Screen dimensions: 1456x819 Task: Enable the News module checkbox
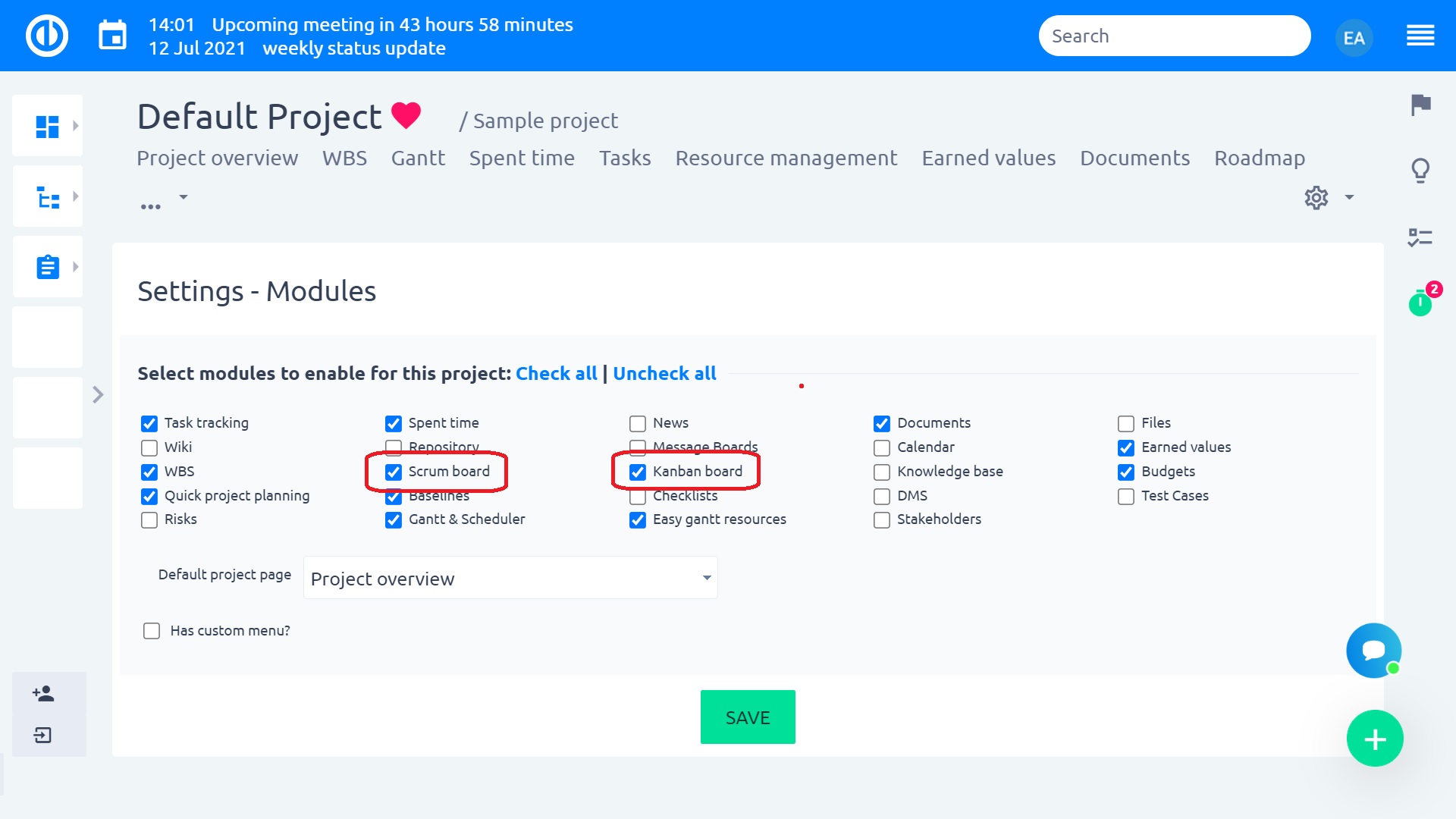point(638,423)
